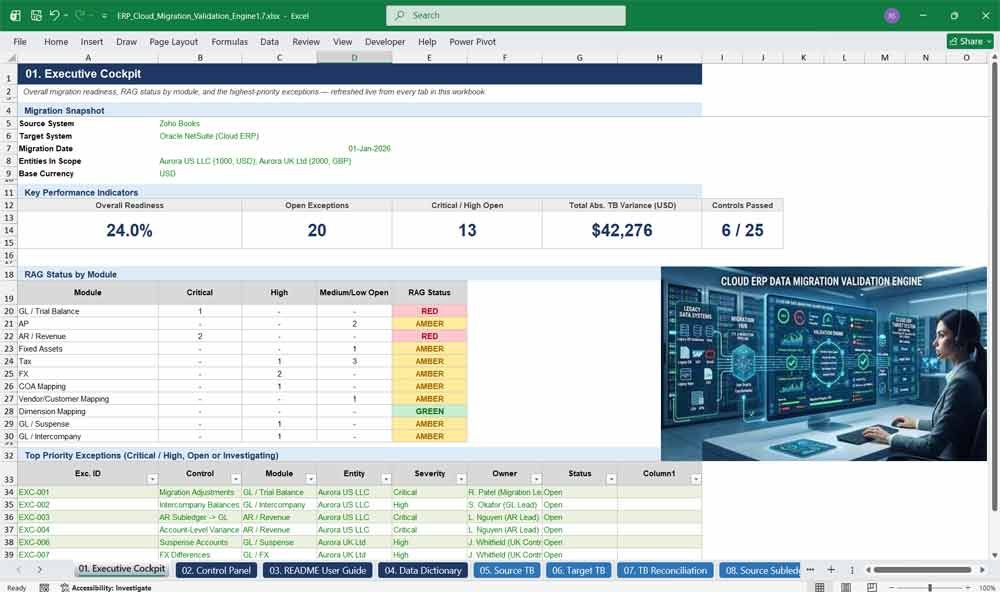Open the Entity column filter dropdown
The image size is (1000, 592).
(x=386, y=479)
